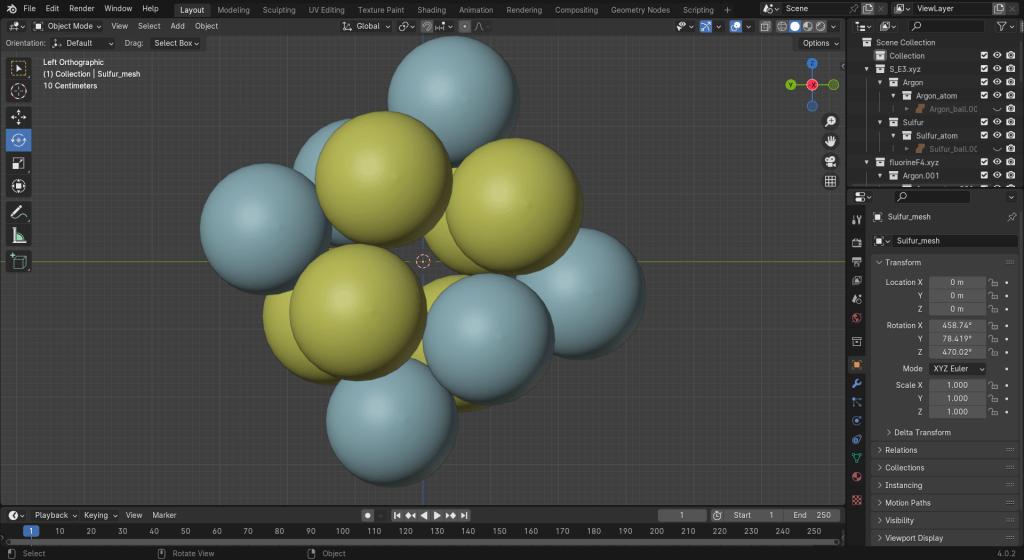The height and width of the screenshot is (560, 1024).
Task: Open the Render menu
Action: tap(81, 8)
